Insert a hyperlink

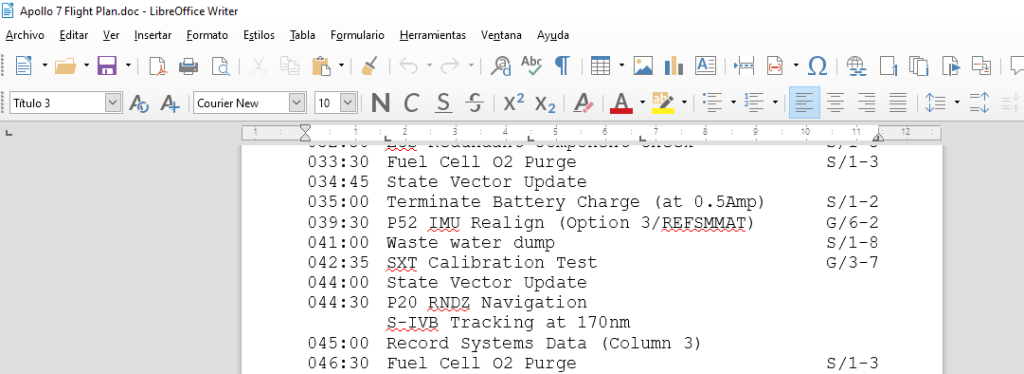tap(856, 65)
